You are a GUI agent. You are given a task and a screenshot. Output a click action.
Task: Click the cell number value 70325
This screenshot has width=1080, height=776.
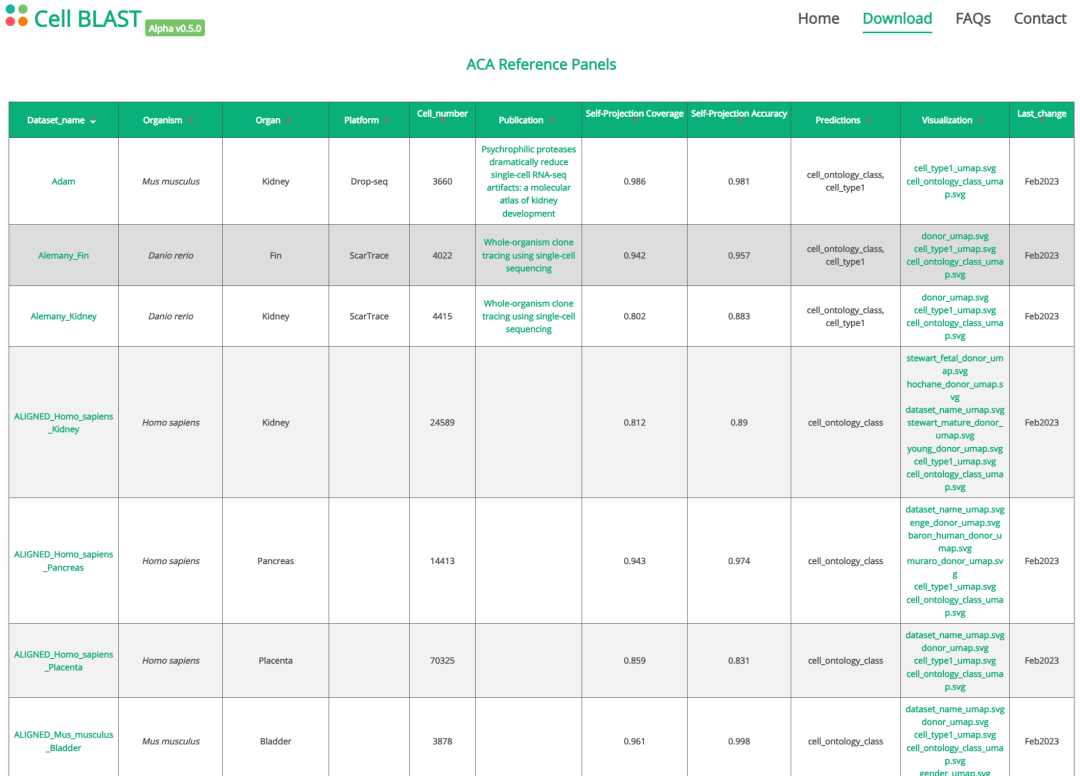coord(442,661)
